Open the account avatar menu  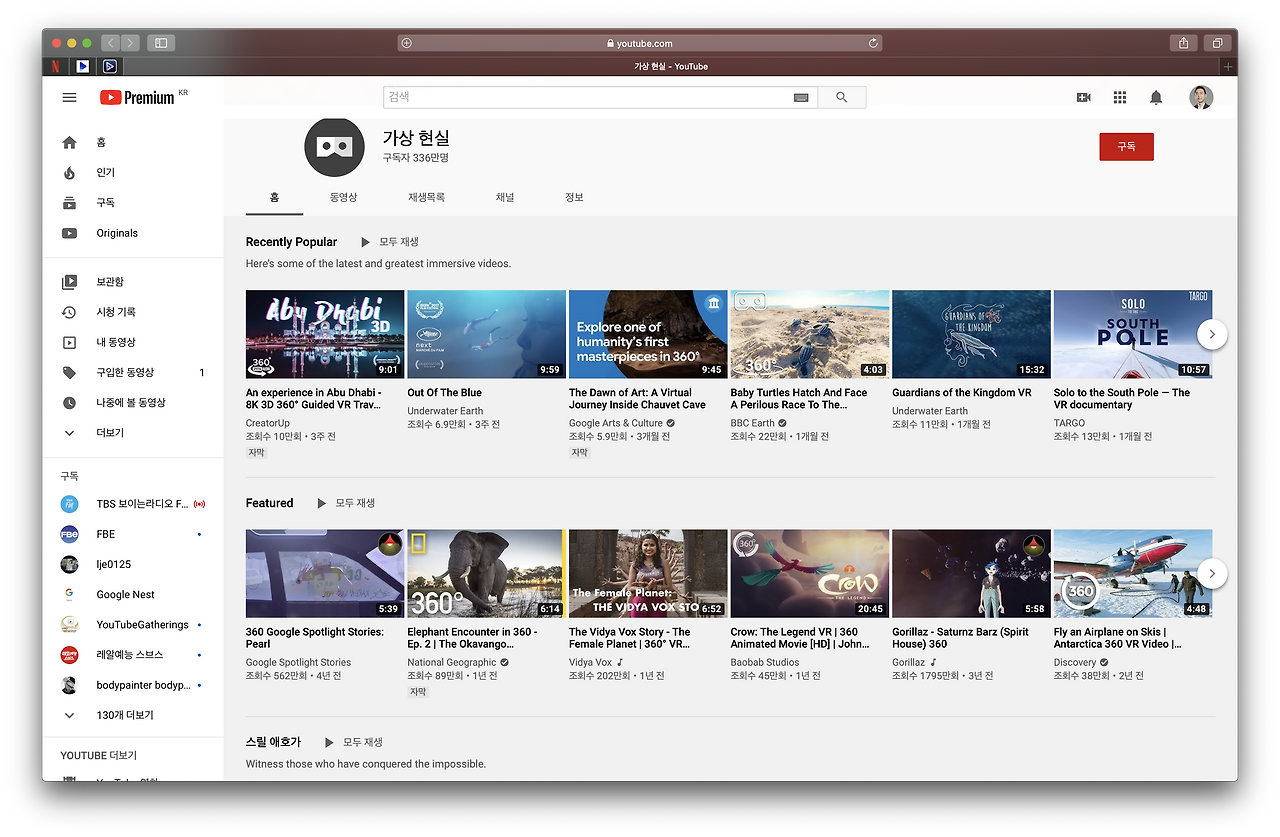point(1201,97)
